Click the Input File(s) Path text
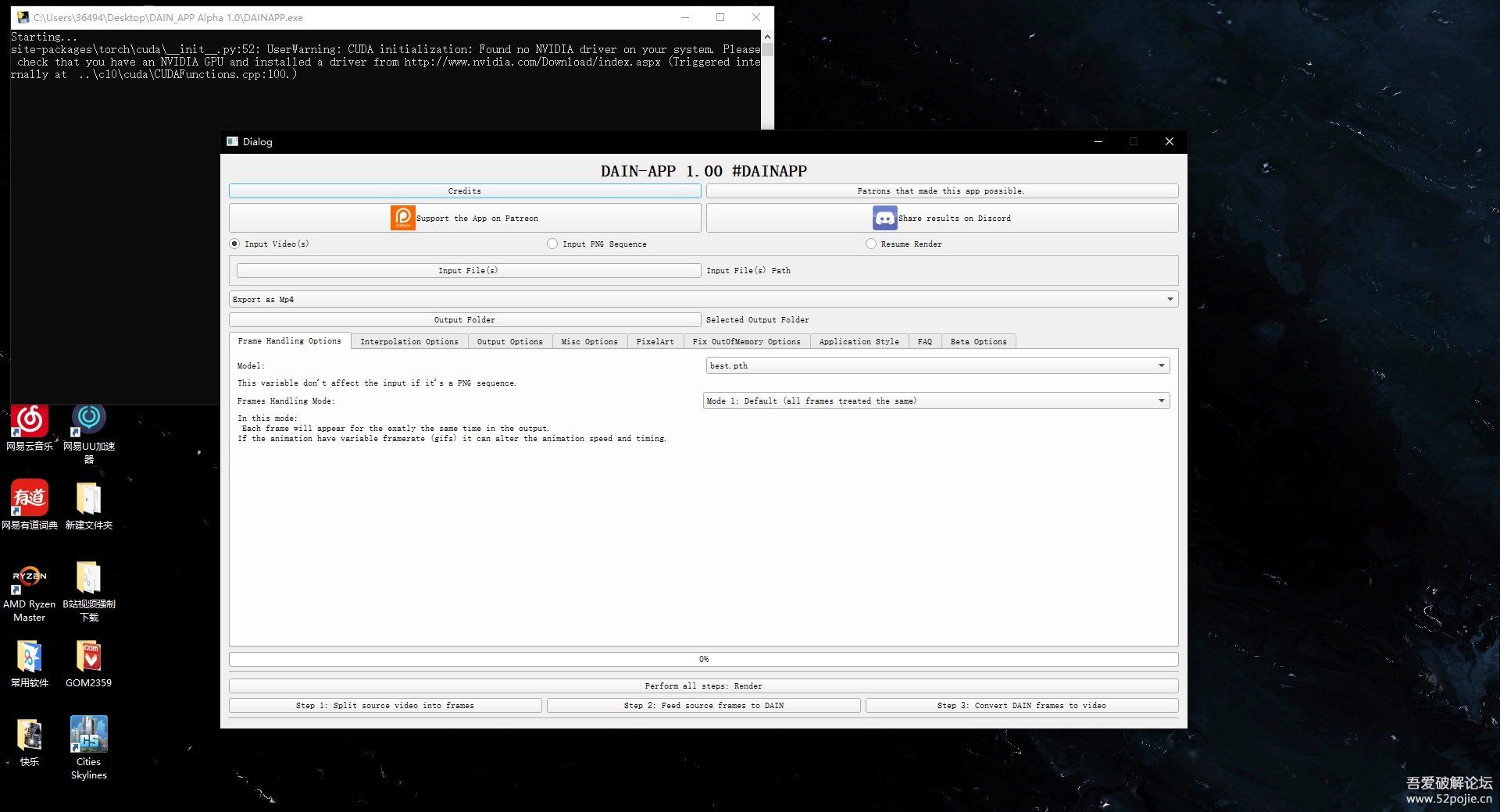Screen dimensions: 1500x812 coord(748,270)
